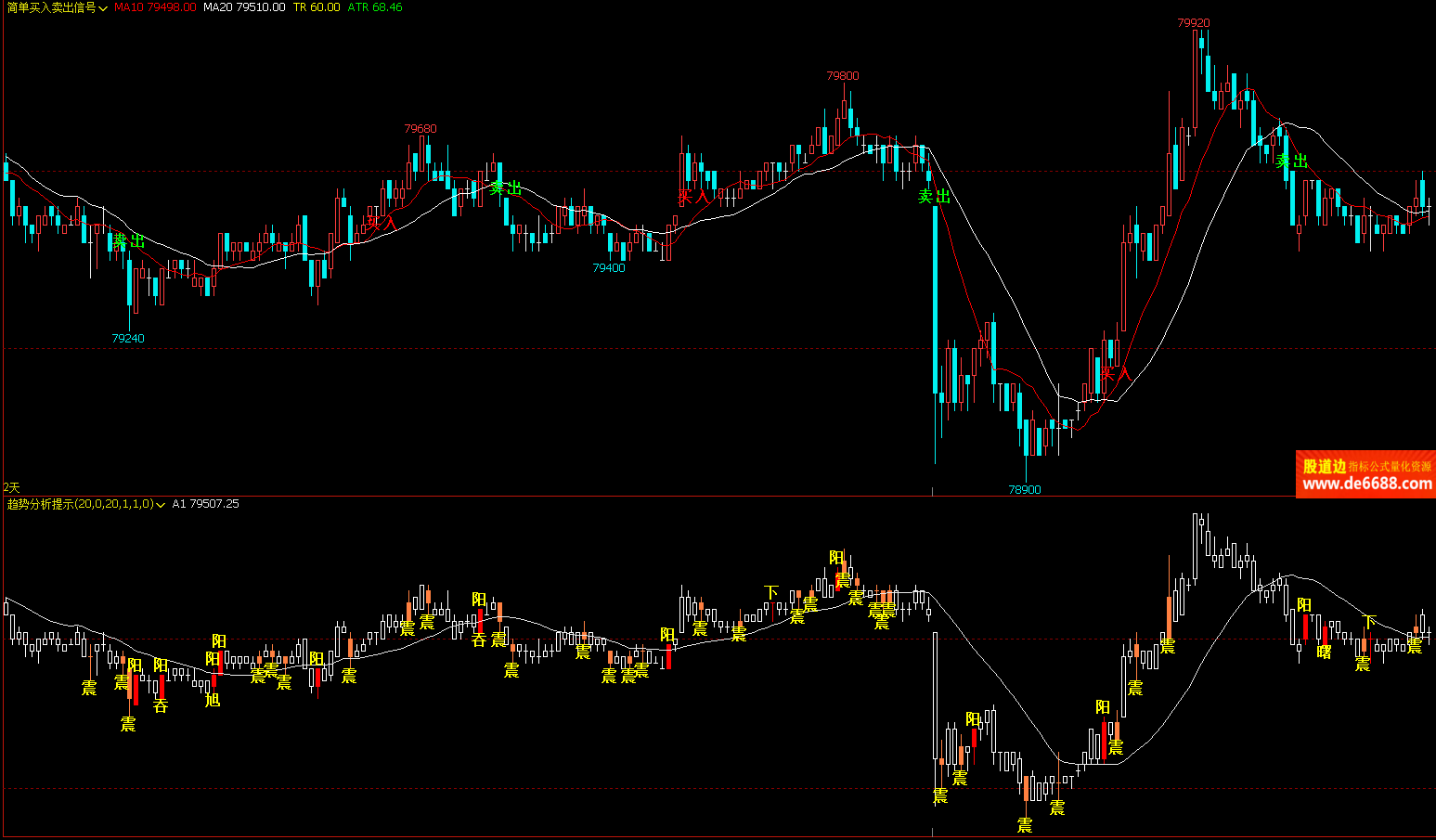The width and height of the screenshot is (1436, 840).
Task: Click the 79800 high price marker
Action: click(843, 76)
